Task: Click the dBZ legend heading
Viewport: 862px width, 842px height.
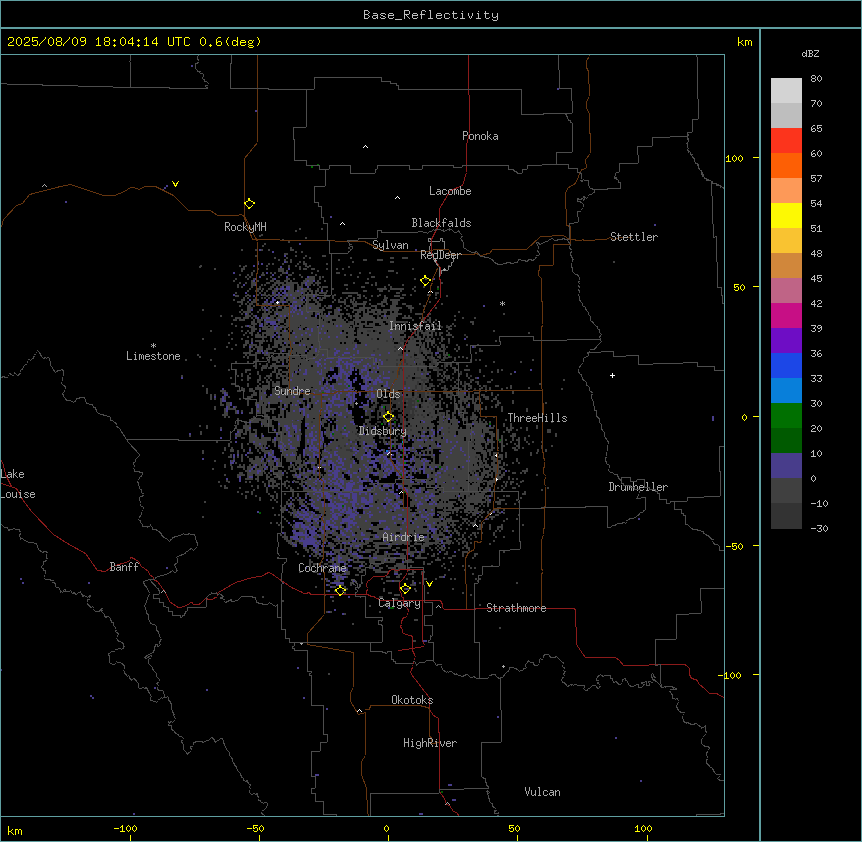Action: click(810, 54)
